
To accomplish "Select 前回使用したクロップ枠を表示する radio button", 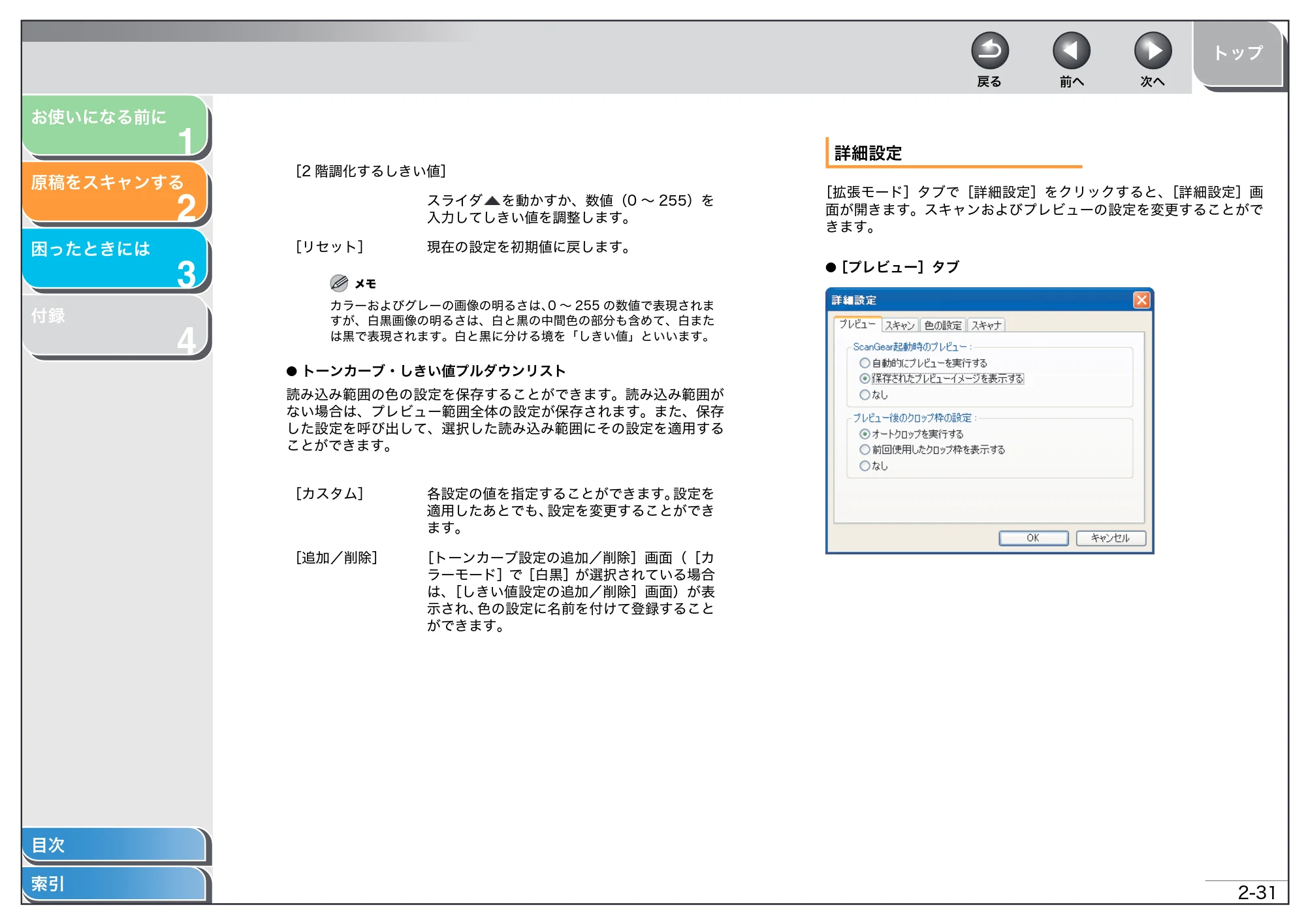I will (x=865, y=449).
